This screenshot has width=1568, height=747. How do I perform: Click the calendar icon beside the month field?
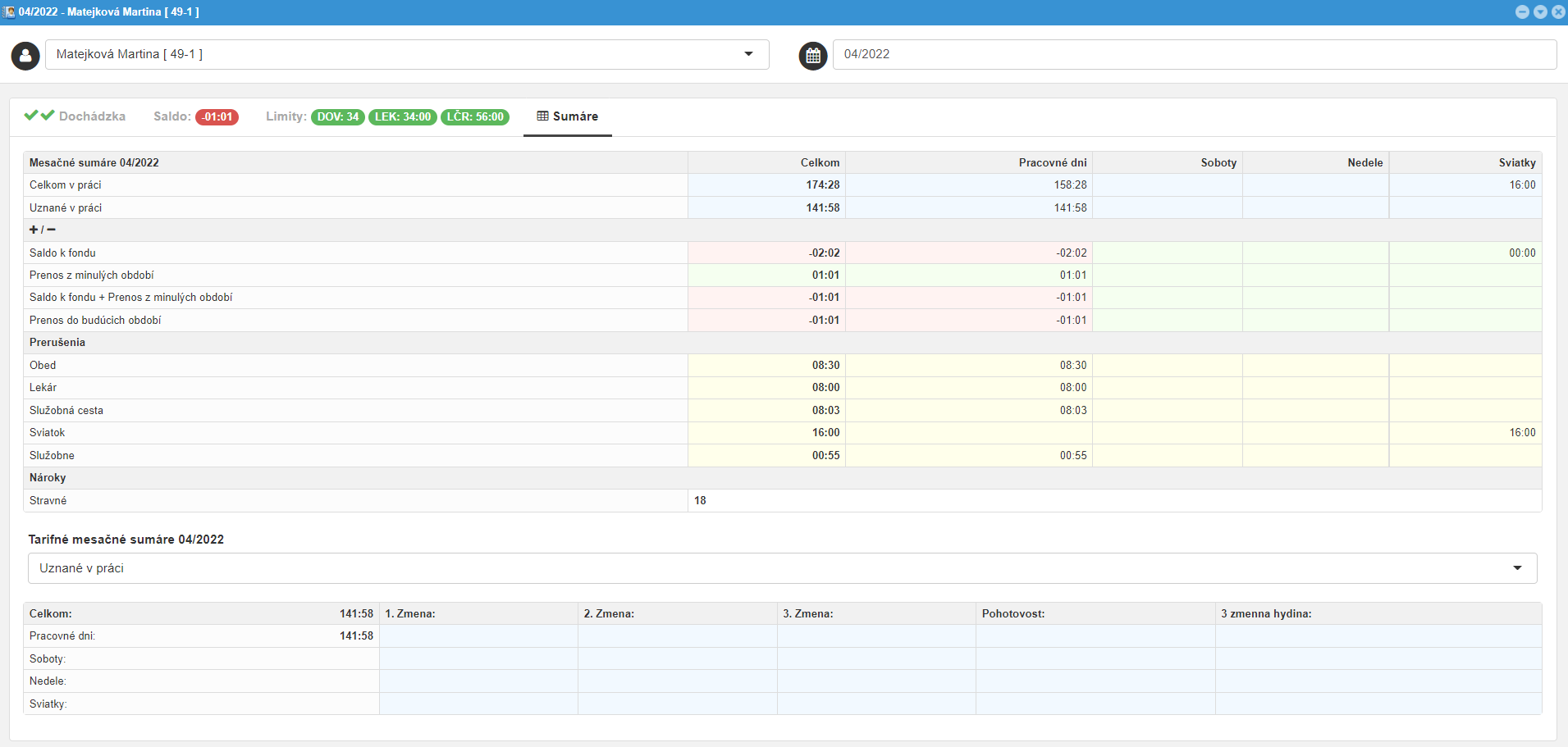[812, 56]
